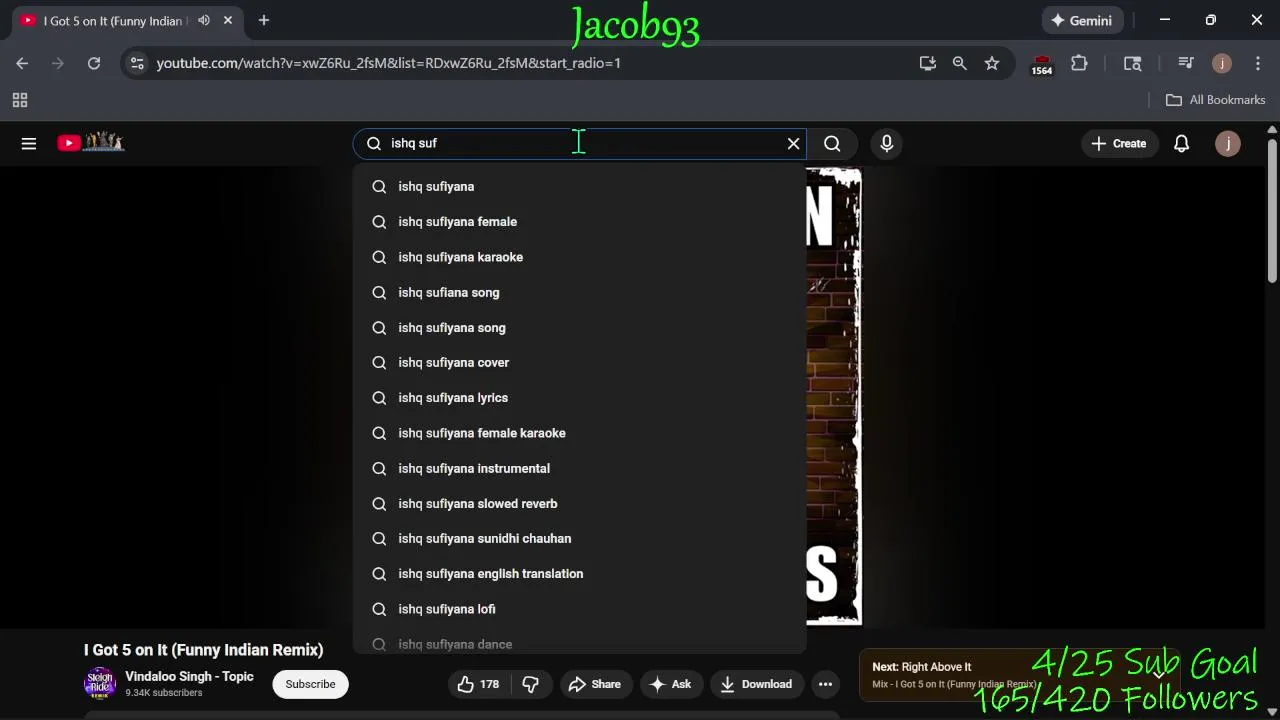Open the extension showing 1564 badge
1280x720 pixels.
1042,64
